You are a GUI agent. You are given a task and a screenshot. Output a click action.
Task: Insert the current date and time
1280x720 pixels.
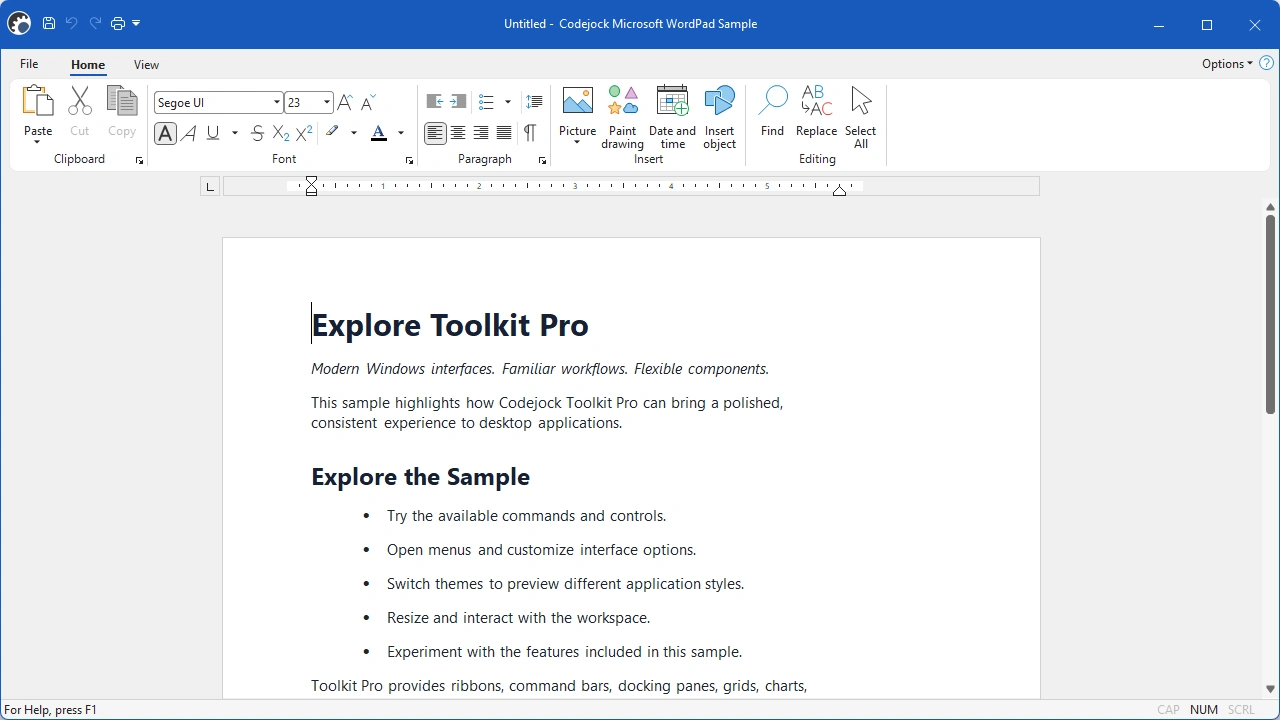click(x=672, y=118)
